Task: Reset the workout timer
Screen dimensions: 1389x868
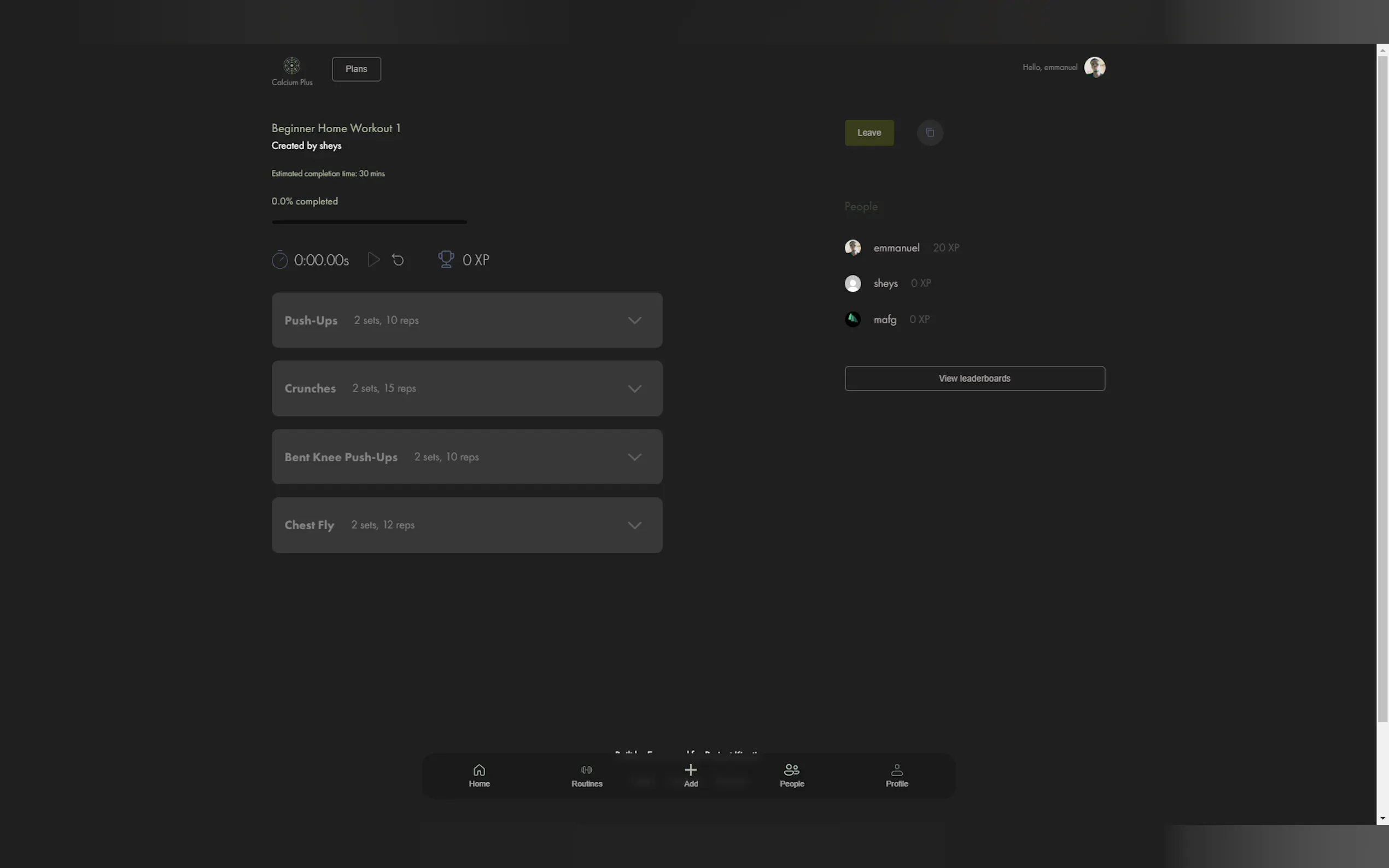Action: click(x=398, y=260)
